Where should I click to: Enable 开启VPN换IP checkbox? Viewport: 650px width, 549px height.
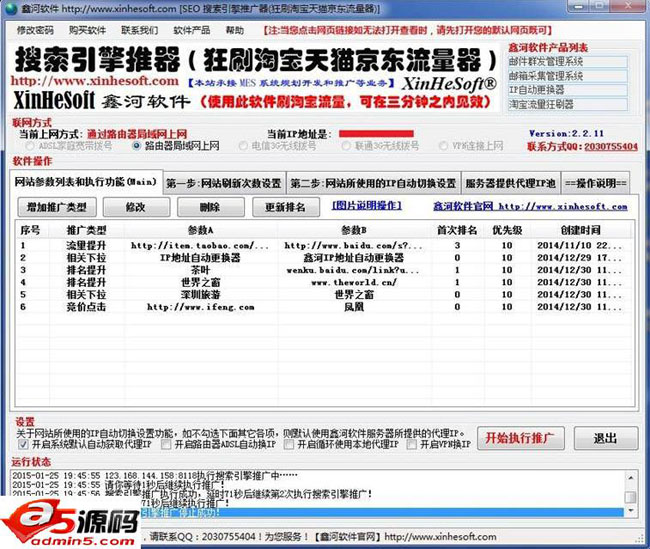tap(411, 445)
